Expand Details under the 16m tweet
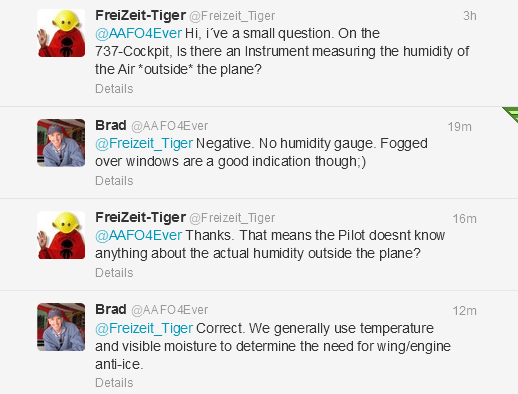Image resolution: width=518 pixels, height=394 pixels. point(114,273)
